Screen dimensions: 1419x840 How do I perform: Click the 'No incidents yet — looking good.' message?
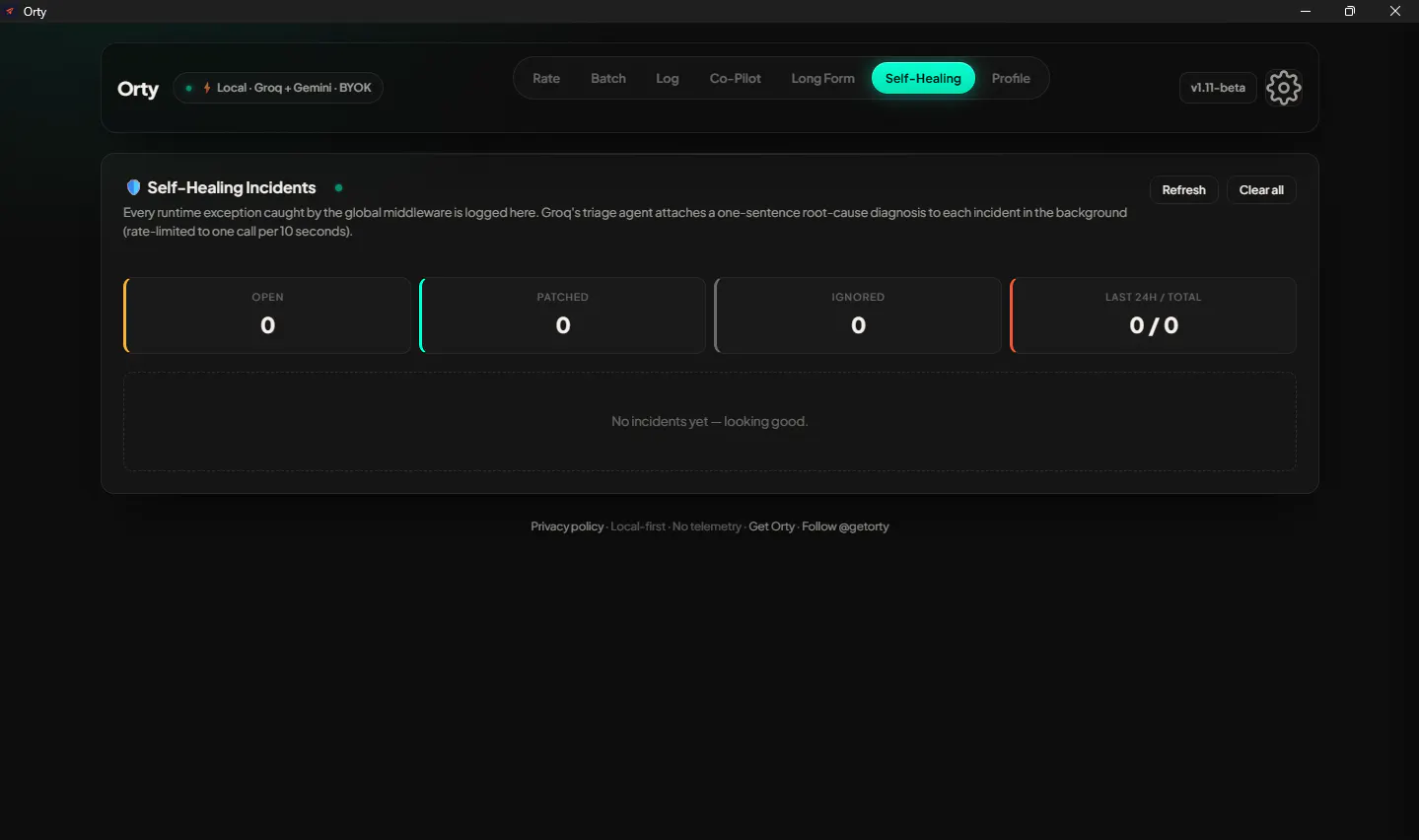coord(710,421)
